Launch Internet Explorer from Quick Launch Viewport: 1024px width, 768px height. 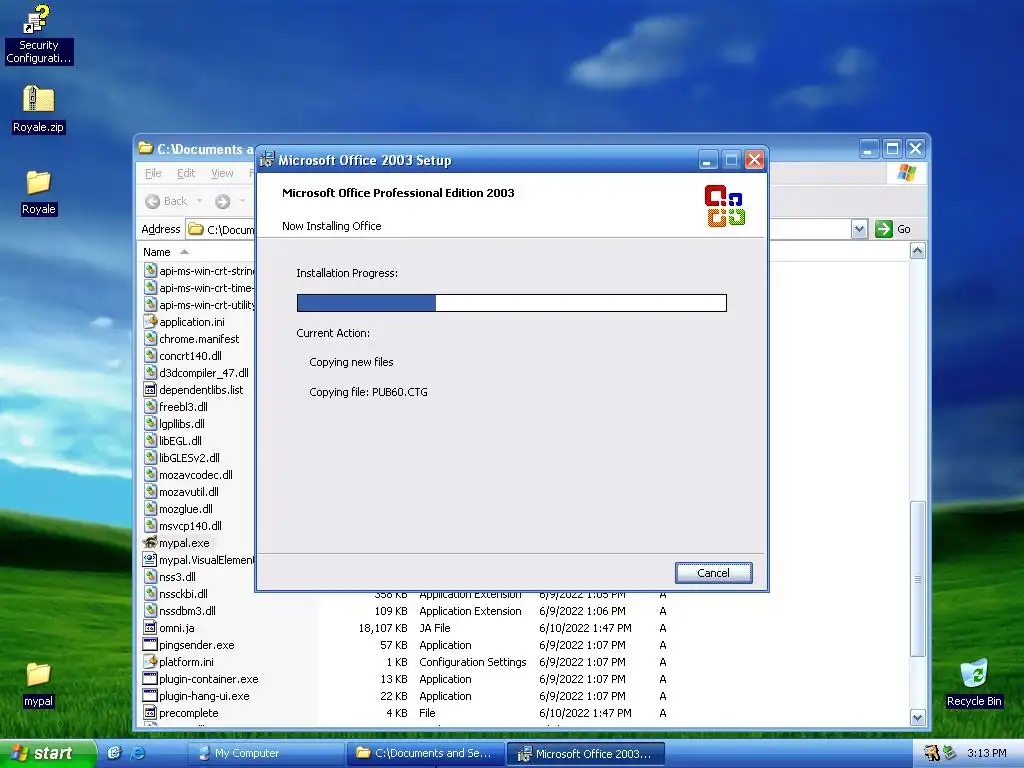[138, 753]
